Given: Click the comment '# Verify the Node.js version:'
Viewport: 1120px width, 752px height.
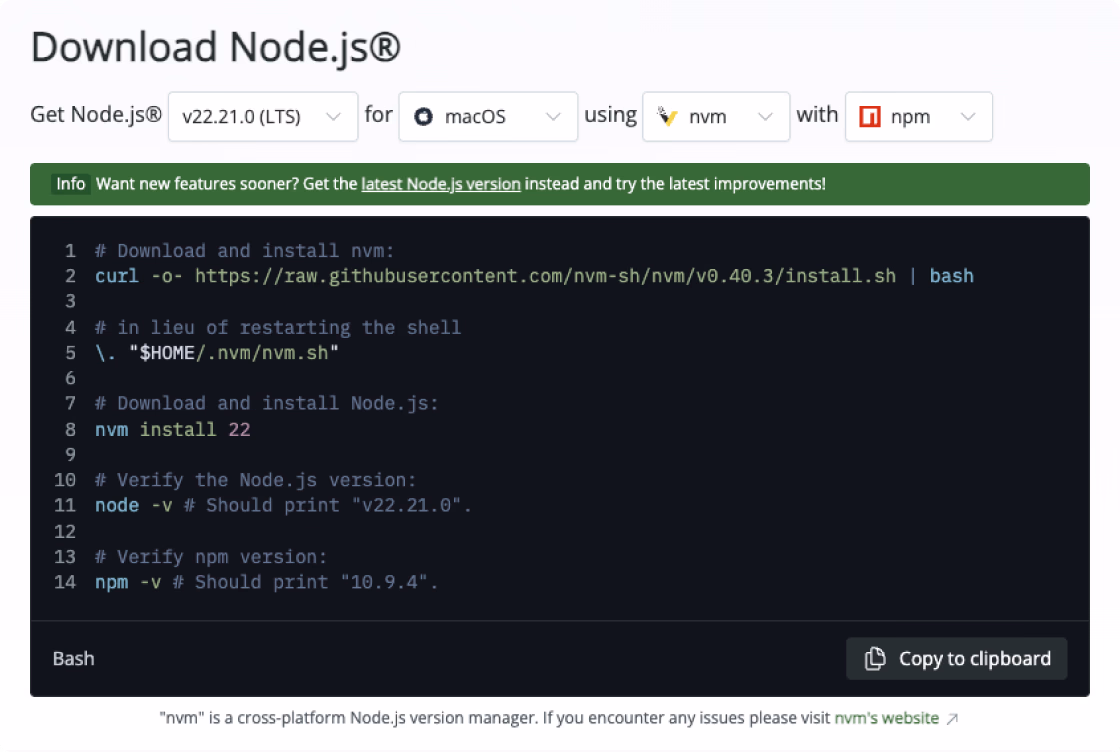Looking at the screenshot, I should (x=255, y=480).
